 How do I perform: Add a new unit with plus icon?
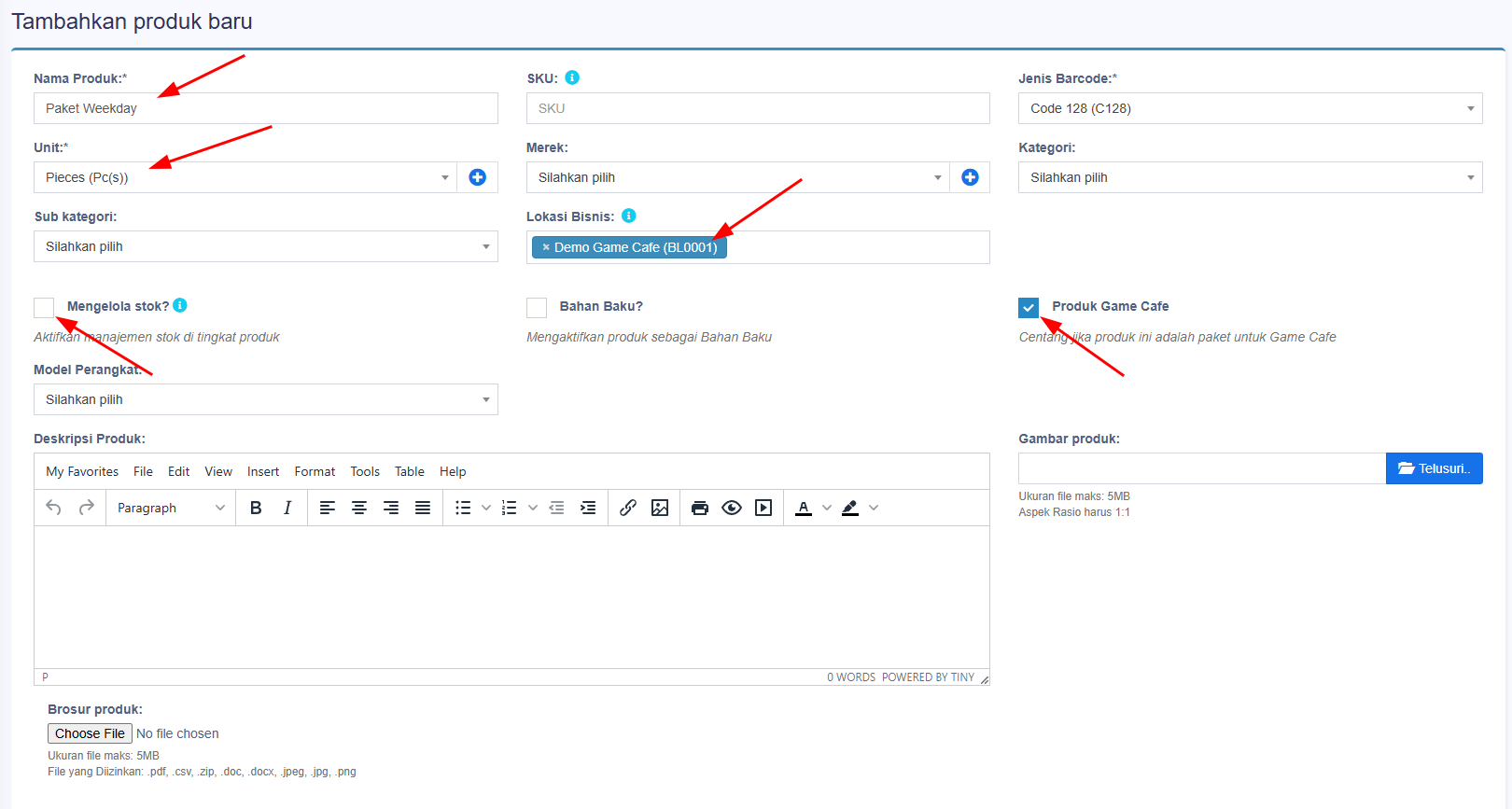478,177
